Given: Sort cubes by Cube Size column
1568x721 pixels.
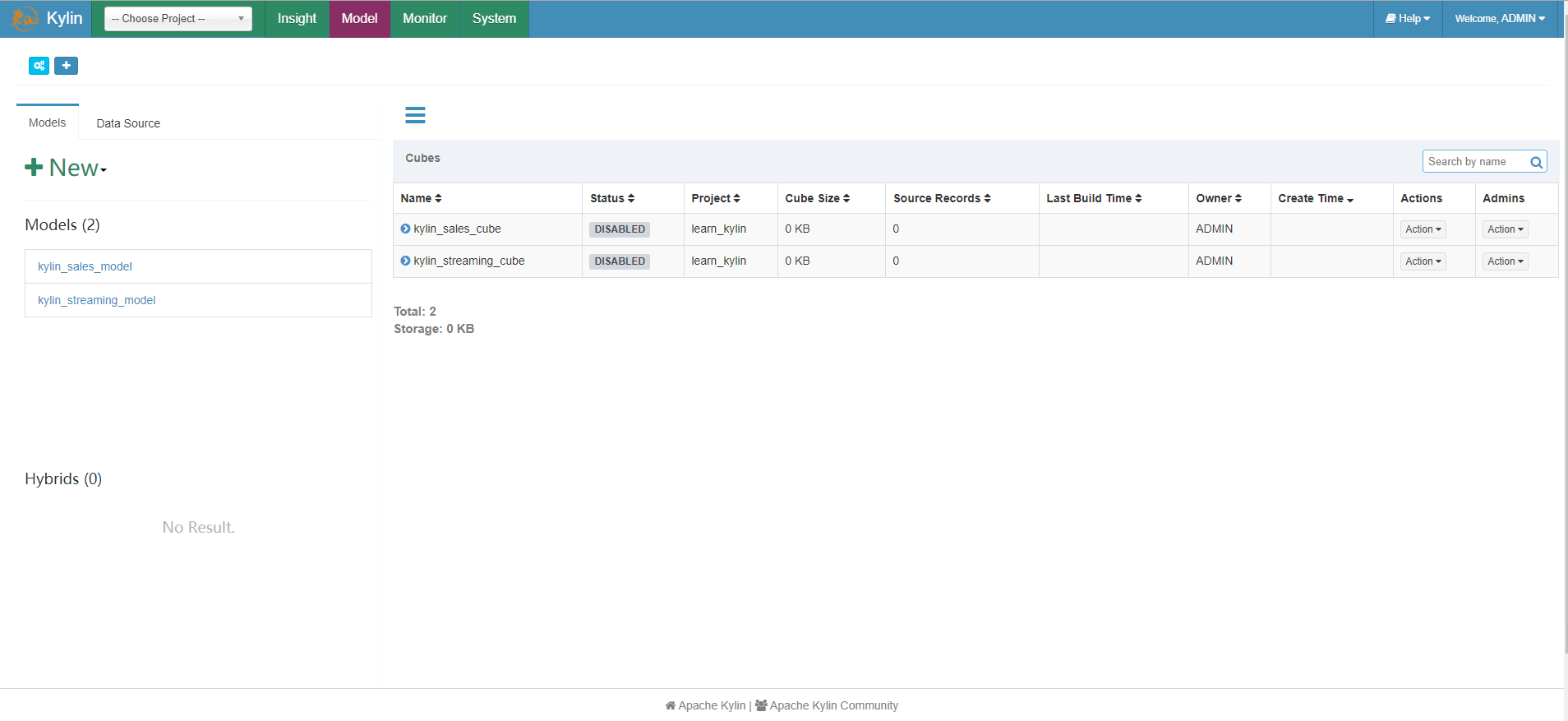Looking at the screenshot, I should click(817, 198).
